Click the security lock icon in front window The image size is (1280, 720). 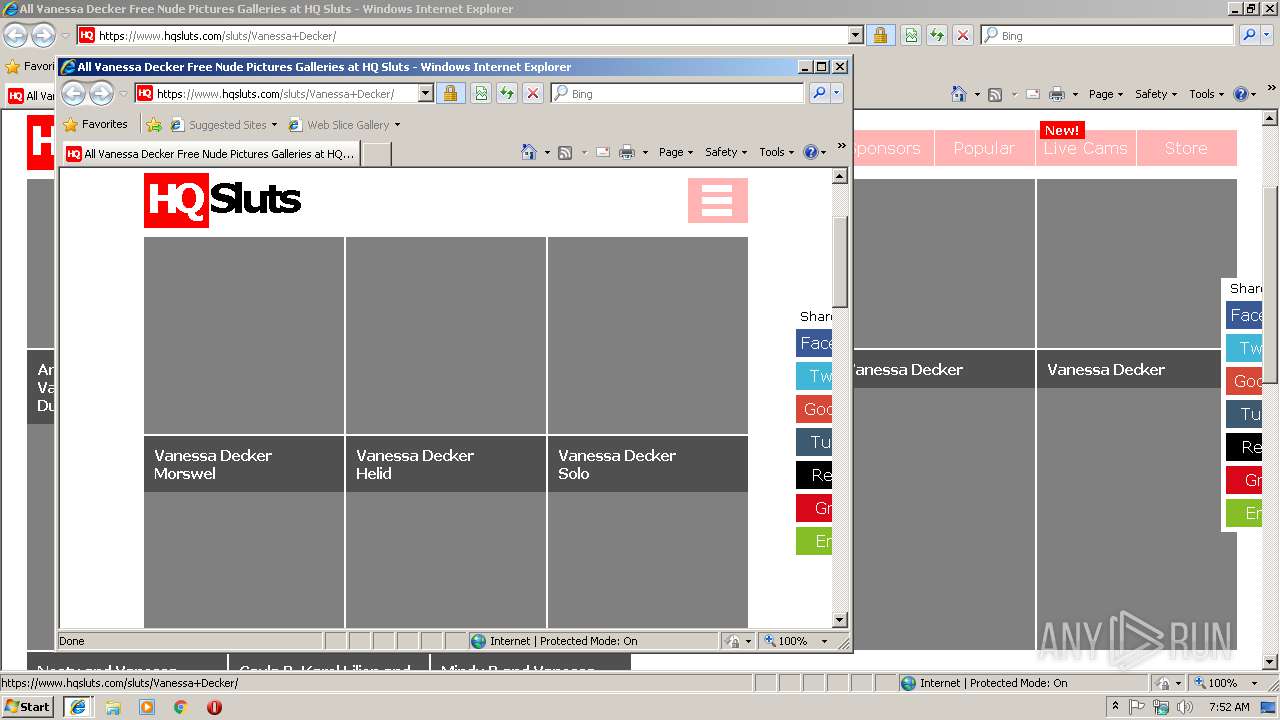tap(450, 93)
